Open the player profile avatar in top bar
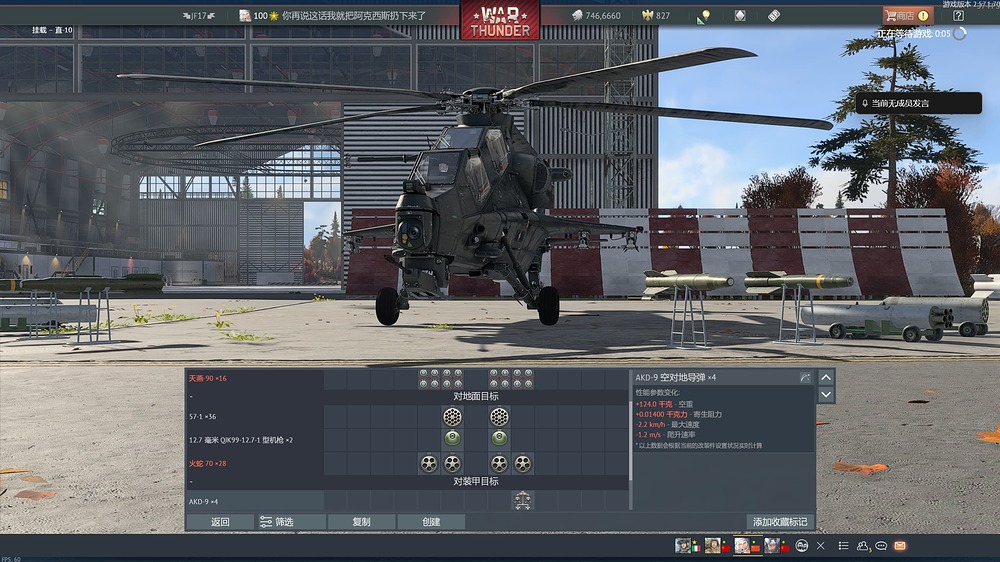The image size is (1000, 562). (245, 15)
